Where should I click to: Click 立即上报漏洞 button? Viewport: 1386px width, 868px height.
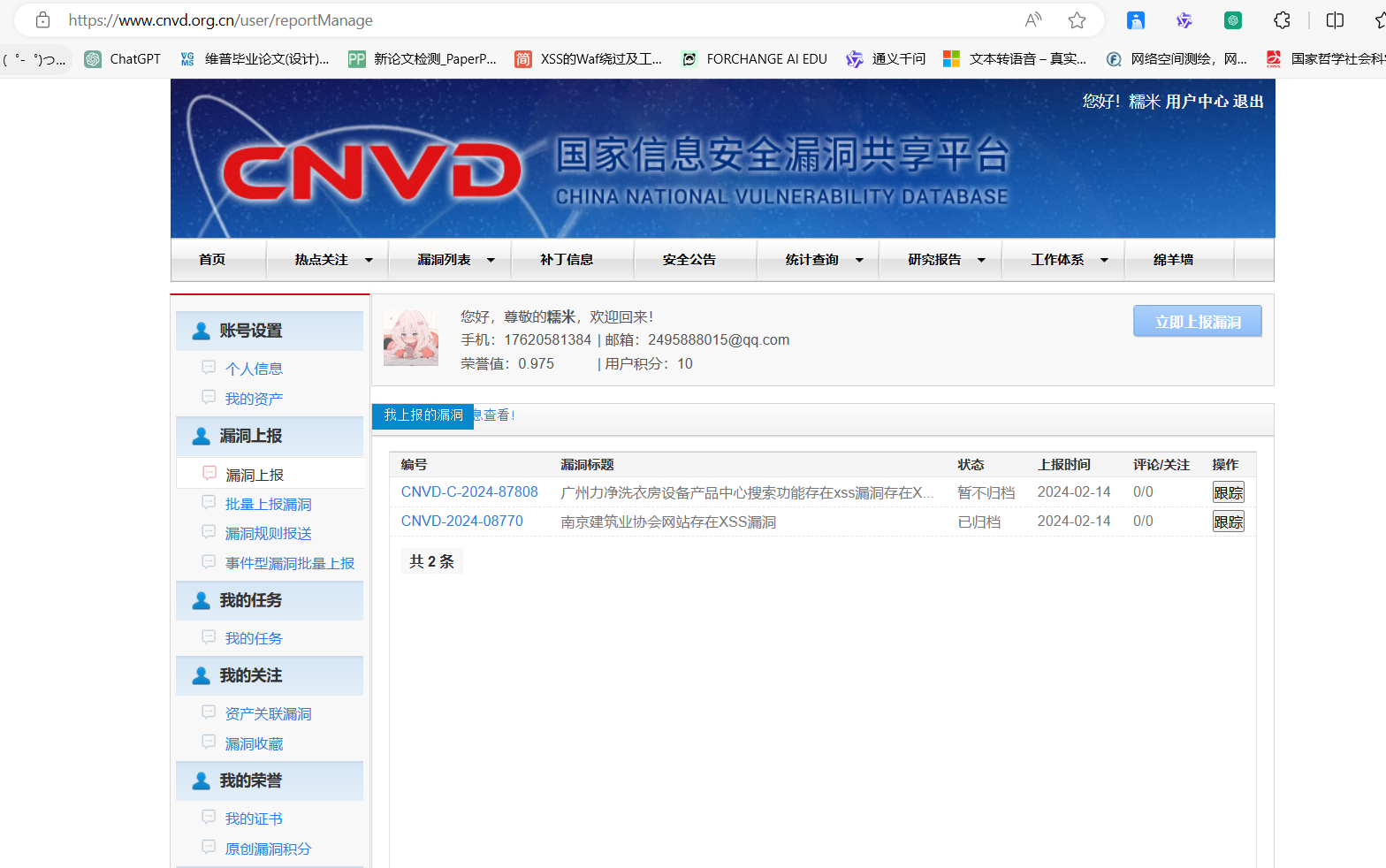click(x=1198, y=322)
